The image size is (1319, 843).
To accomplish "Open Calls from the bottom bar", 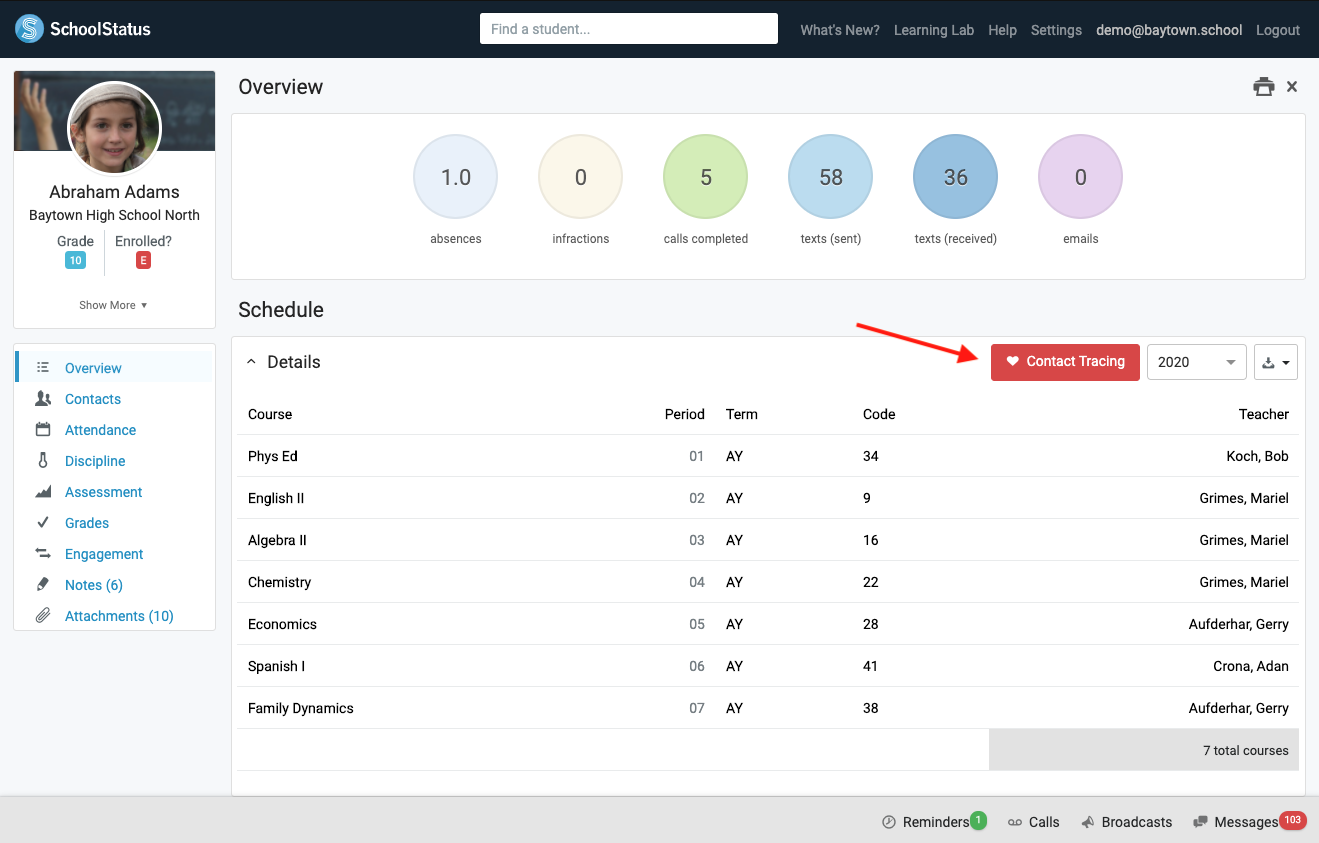I will click(x=1033, y=822).
